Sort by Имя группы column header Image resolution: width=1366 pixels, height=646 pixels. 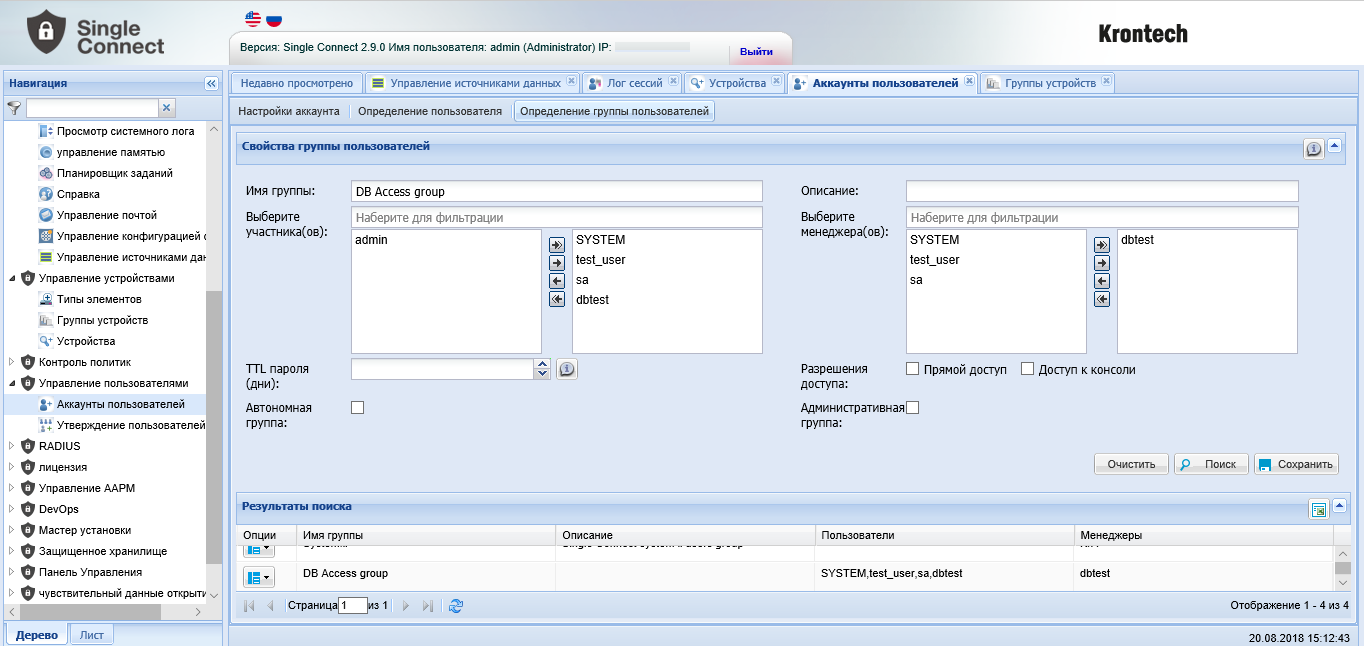pos(426,536)
